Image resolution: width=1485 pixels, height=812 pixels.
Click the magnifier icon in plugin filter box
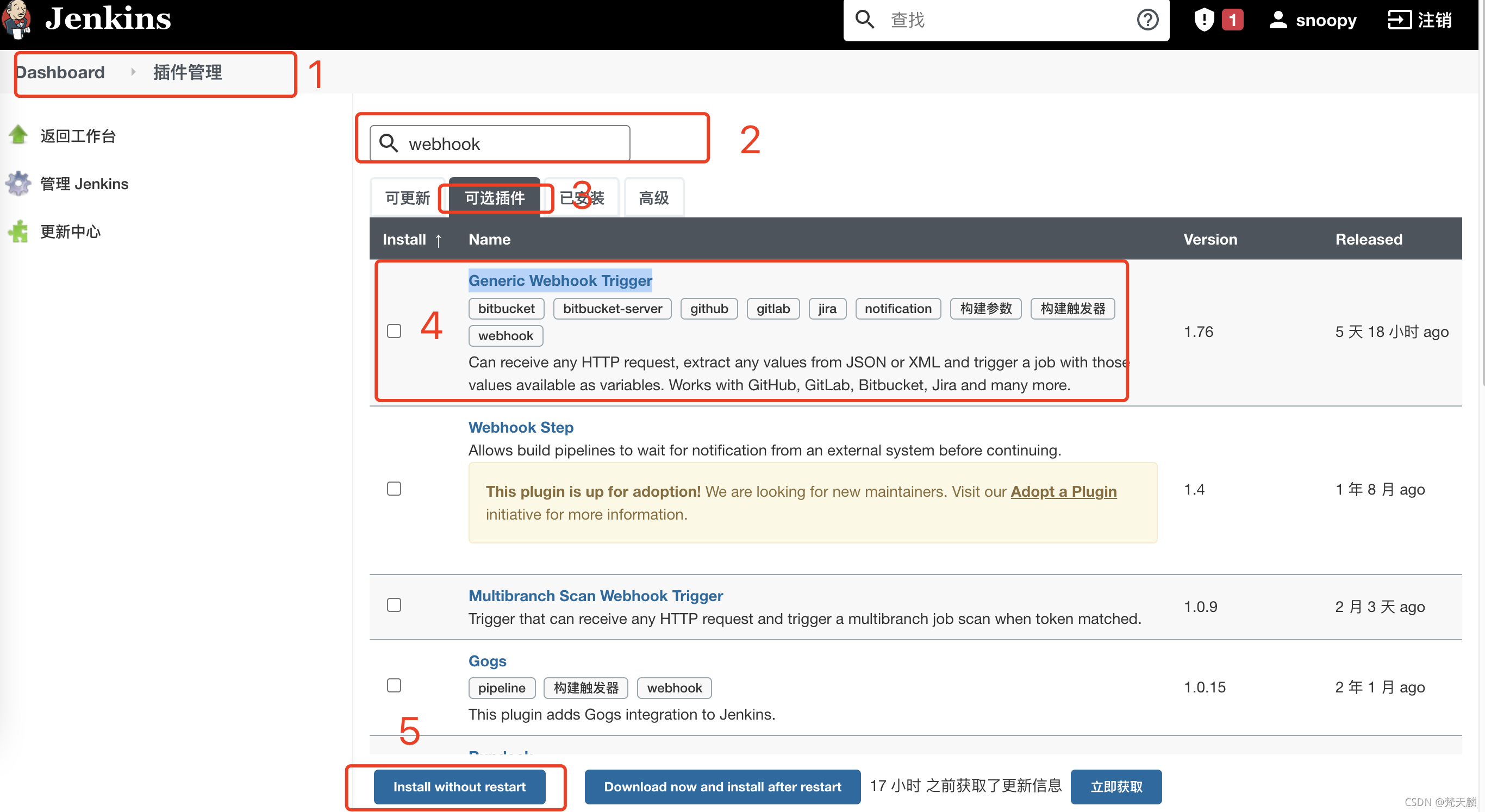(389, 143)
